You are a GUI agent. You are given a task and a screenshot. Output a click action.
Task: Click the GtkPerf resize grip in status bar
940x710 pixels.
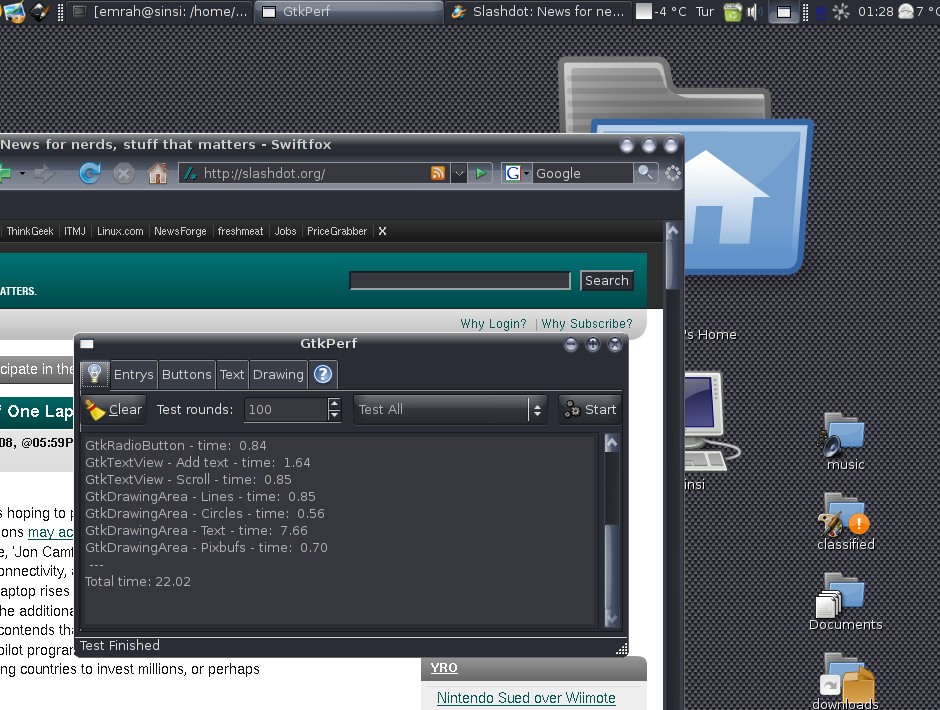622,648
